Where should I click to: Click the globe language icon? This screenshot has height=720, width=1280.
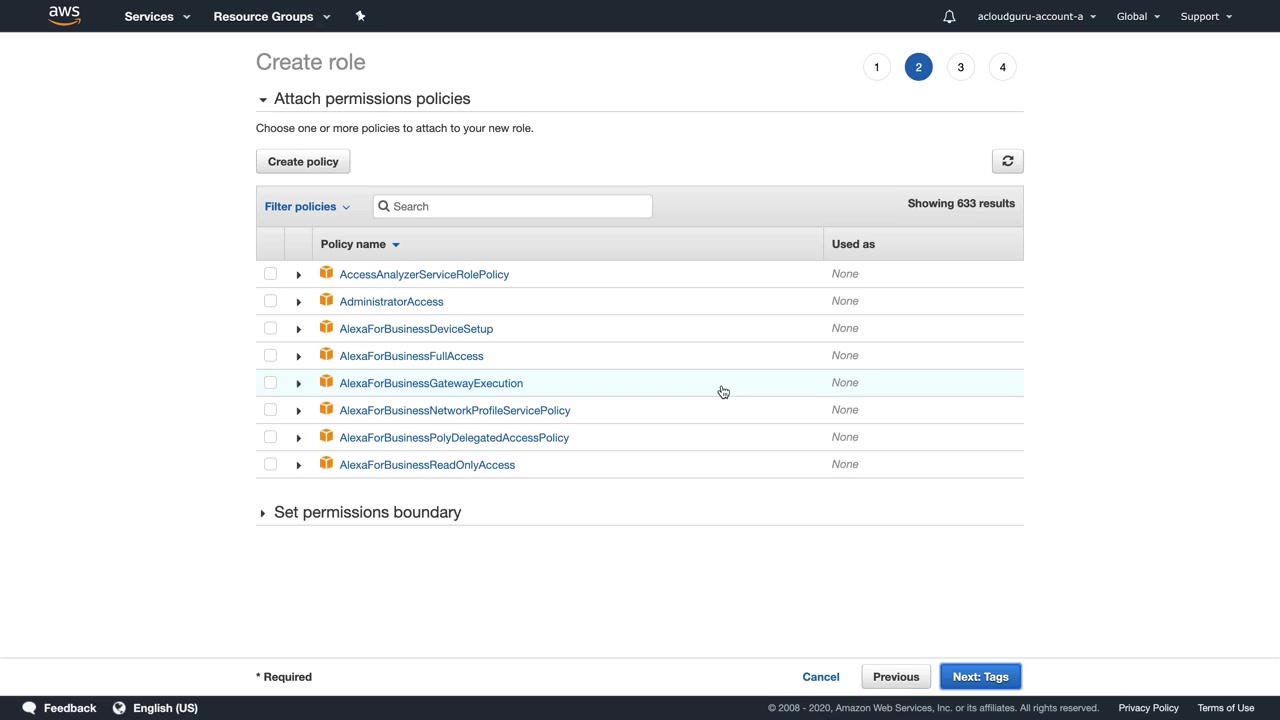tap(119, 708)
